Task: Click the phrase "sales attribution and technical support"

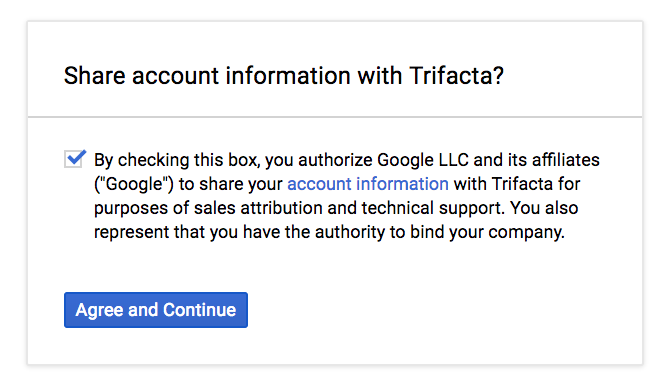Action: (348, 208)
